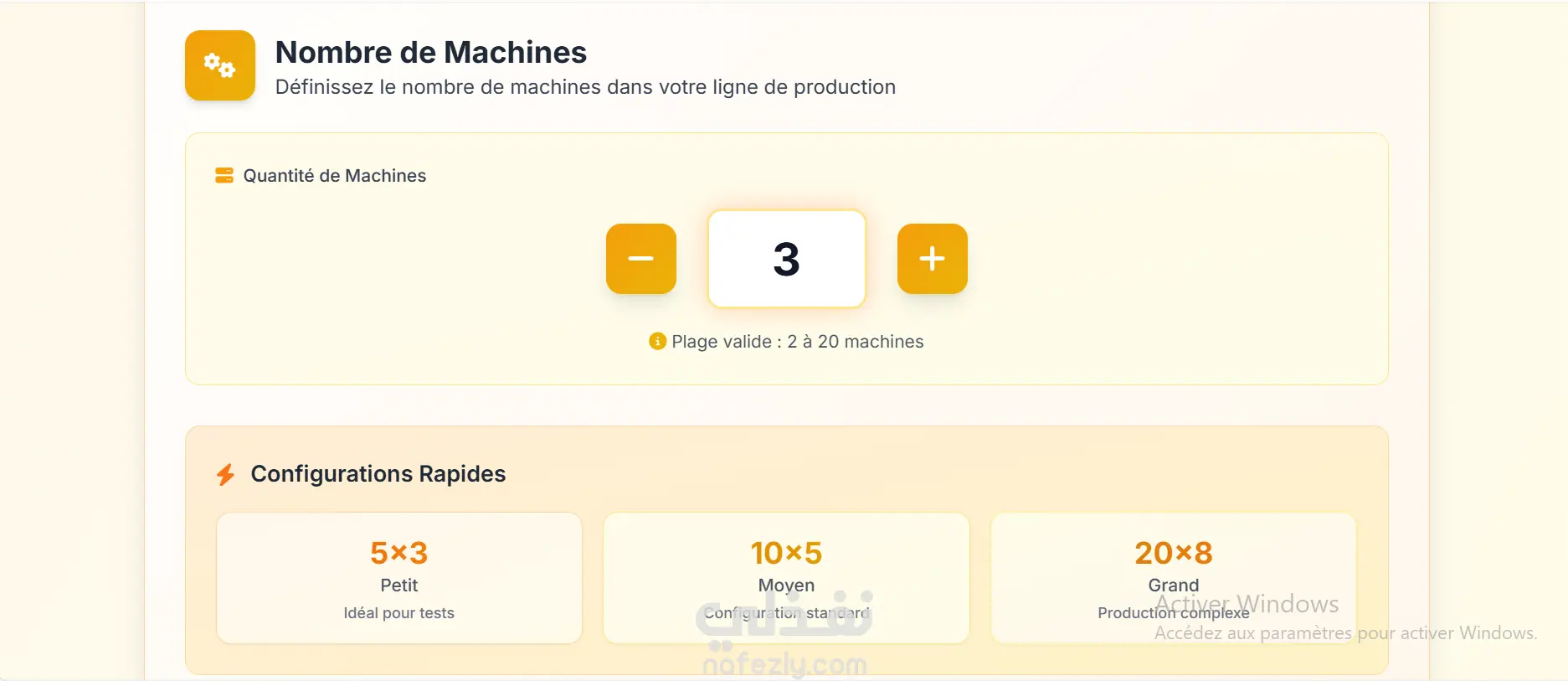This screenshot has width=1568, height=681.
Task: Click the Quantité de Machines label
Action: click(x=335, y=176)
